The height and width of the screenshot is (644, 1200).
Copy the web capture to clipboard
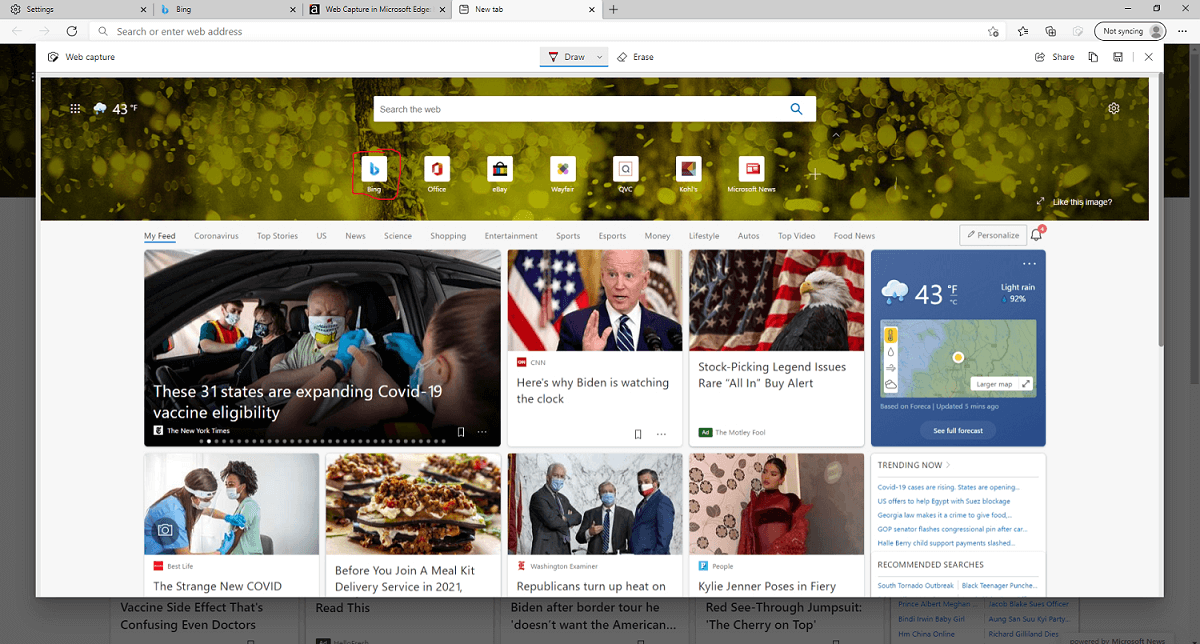(x=1093, y=57)
